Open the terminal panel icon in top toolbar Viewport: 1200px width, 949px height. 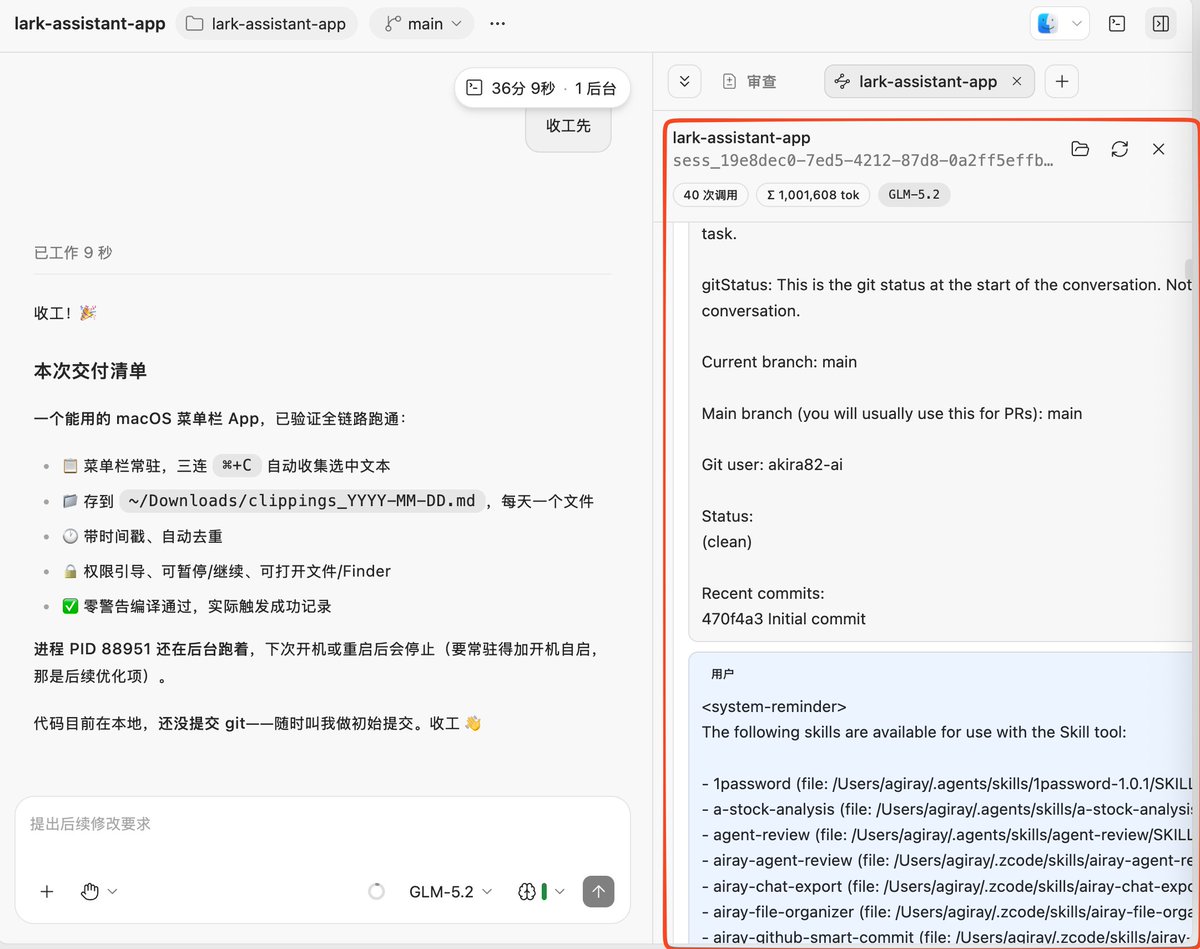[1118, 24]
